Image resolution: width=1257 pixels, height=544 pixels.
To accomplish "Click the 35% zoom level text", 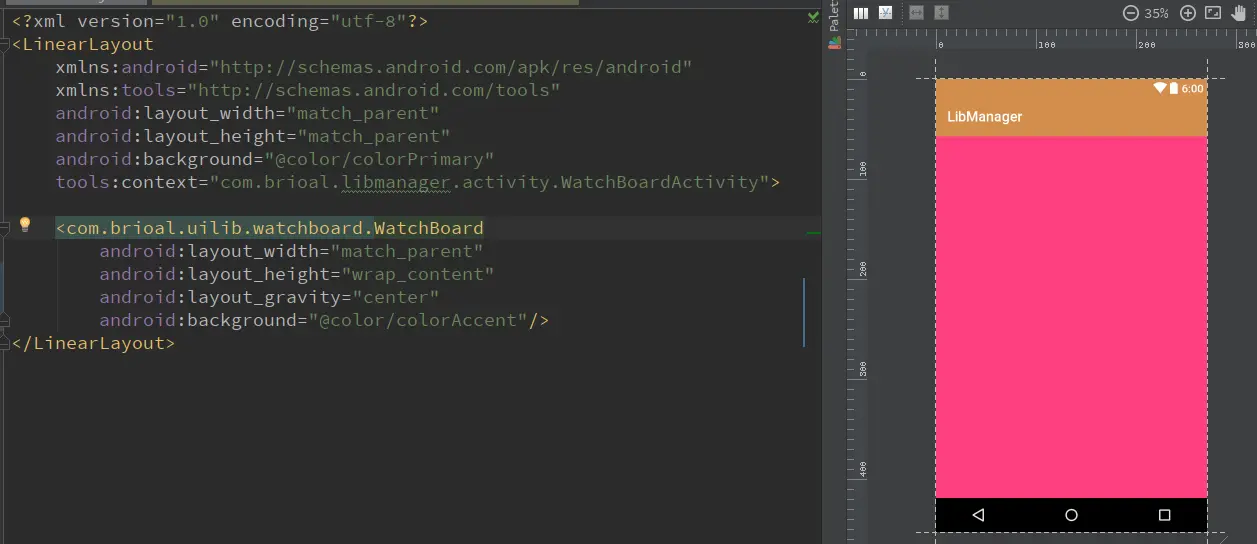I will tap(1157, 14).
